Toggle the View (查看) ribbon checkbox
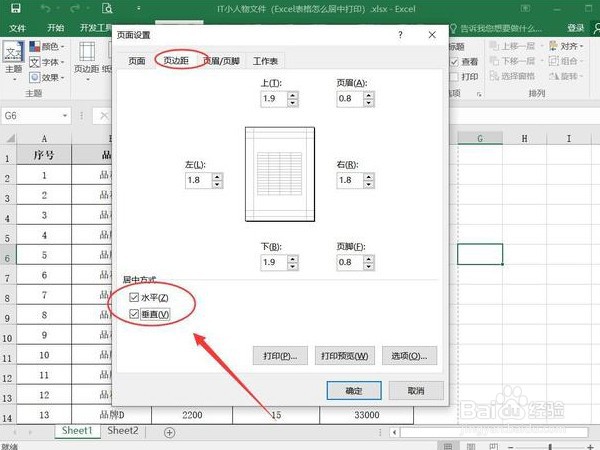 coord(454,62)
